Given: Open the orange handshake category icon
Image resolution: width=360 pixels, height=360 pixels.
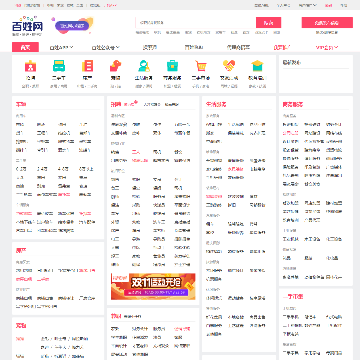Looking at the screenshot, I should point(229,66).
